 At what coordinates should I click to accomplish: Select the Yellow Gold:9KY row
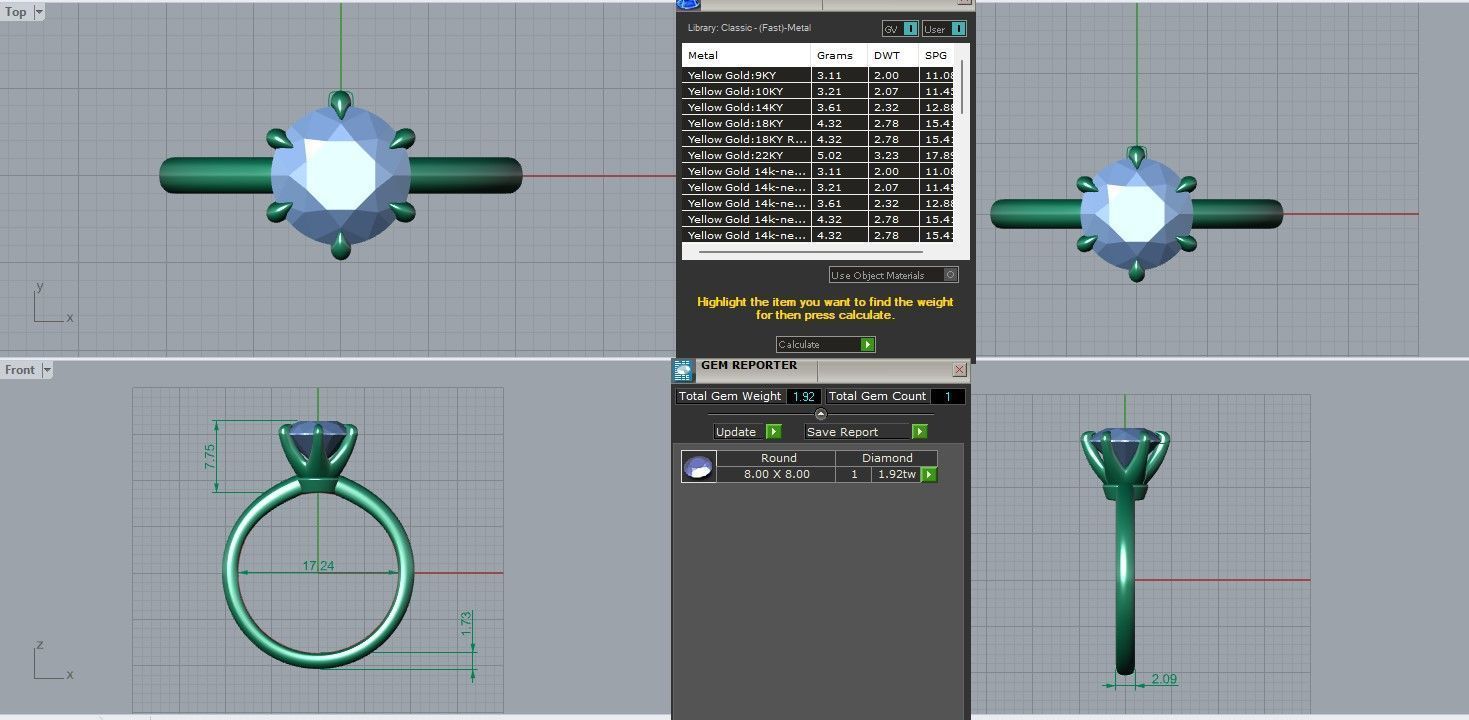(819, 75)
